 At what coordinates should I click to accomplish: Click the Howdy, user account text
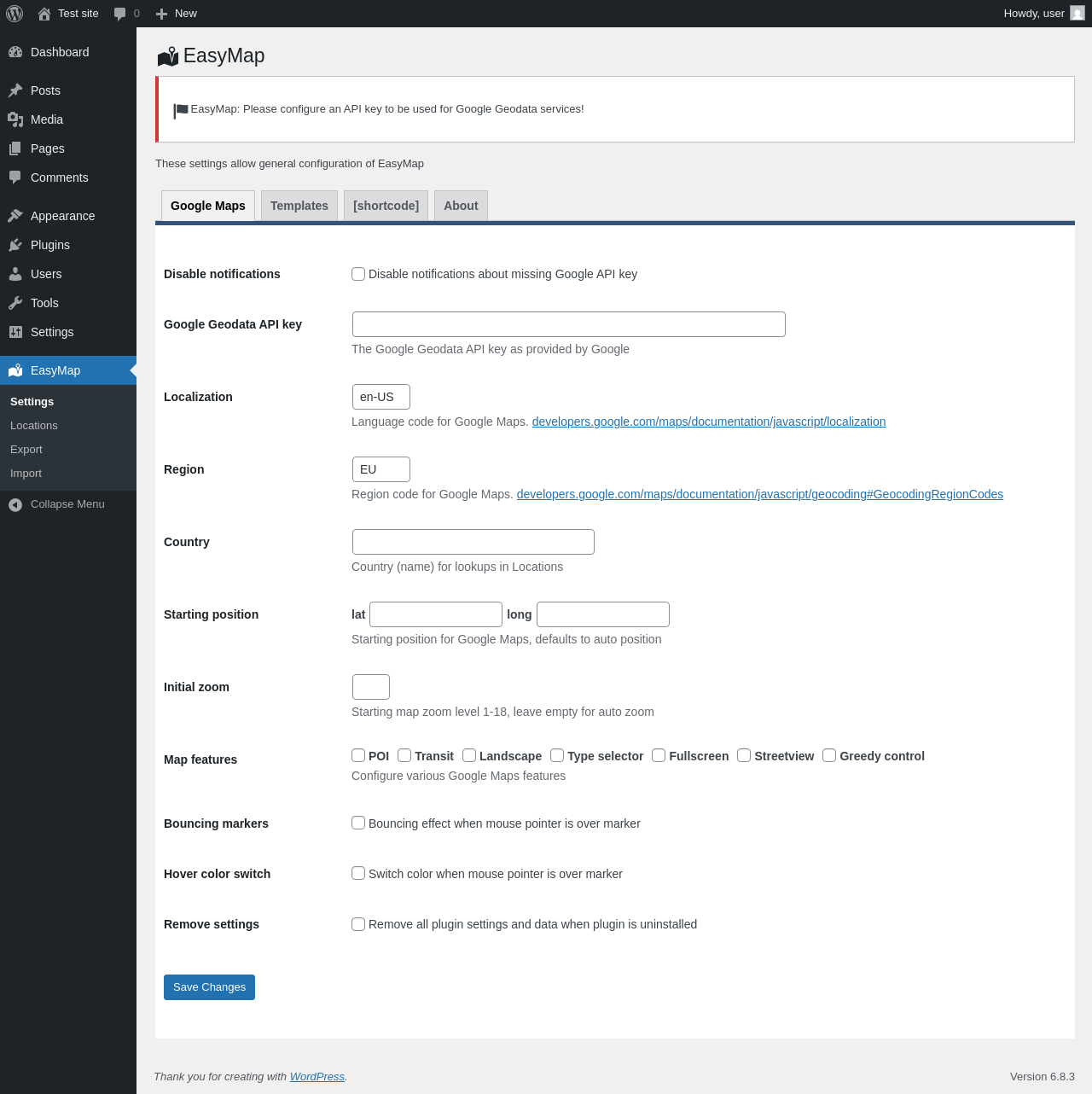coord(1034,14)
